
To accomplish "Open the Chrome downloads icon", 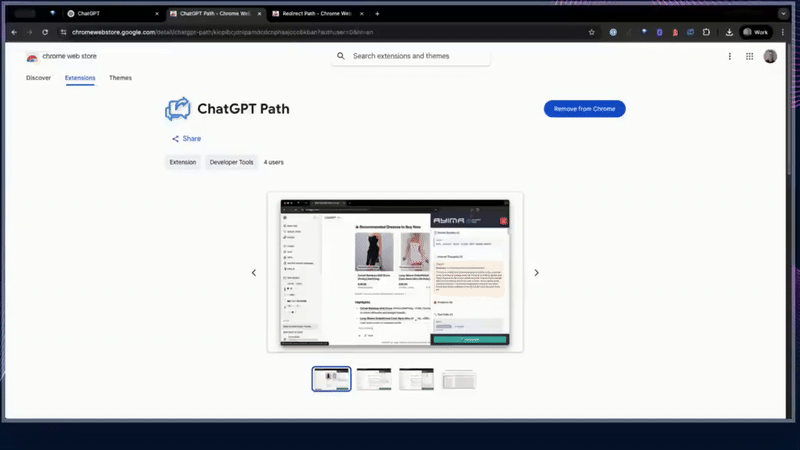I will pos(729,32).
